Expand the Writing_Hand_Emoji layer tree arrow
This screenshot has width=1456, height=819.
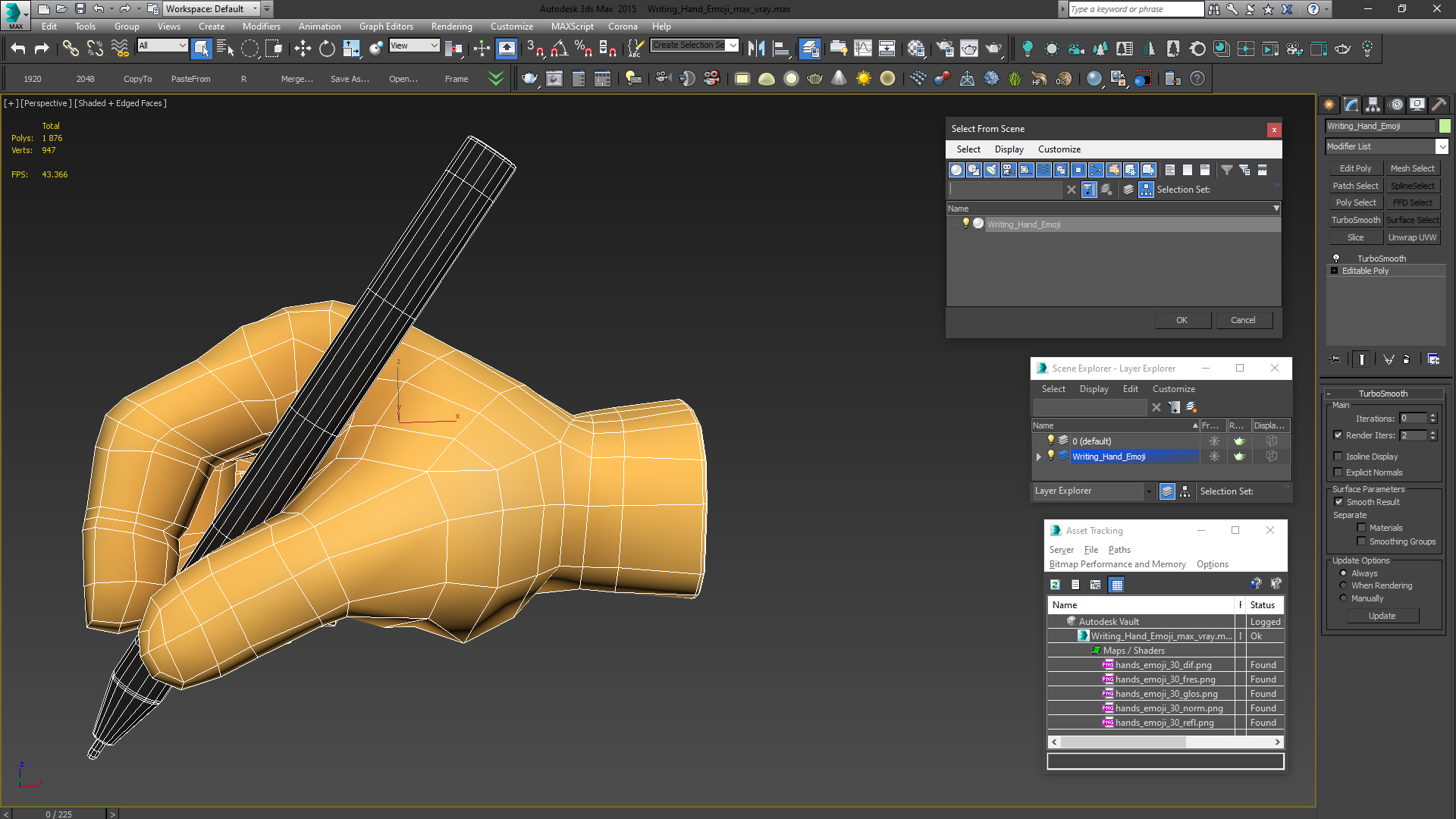[1039, 457]
